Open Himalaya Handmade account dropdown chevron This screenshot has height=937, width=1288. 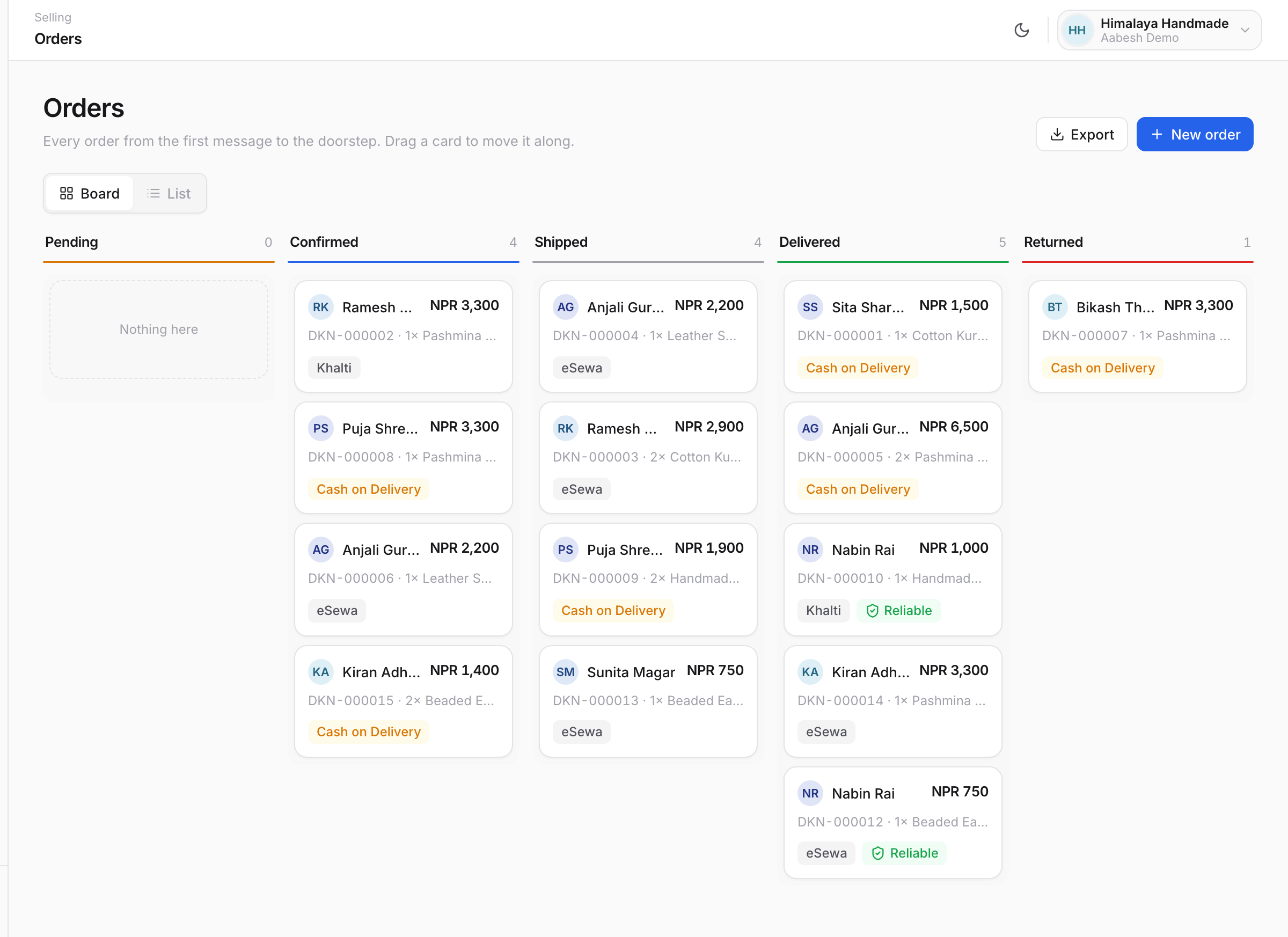[1245, 30]
